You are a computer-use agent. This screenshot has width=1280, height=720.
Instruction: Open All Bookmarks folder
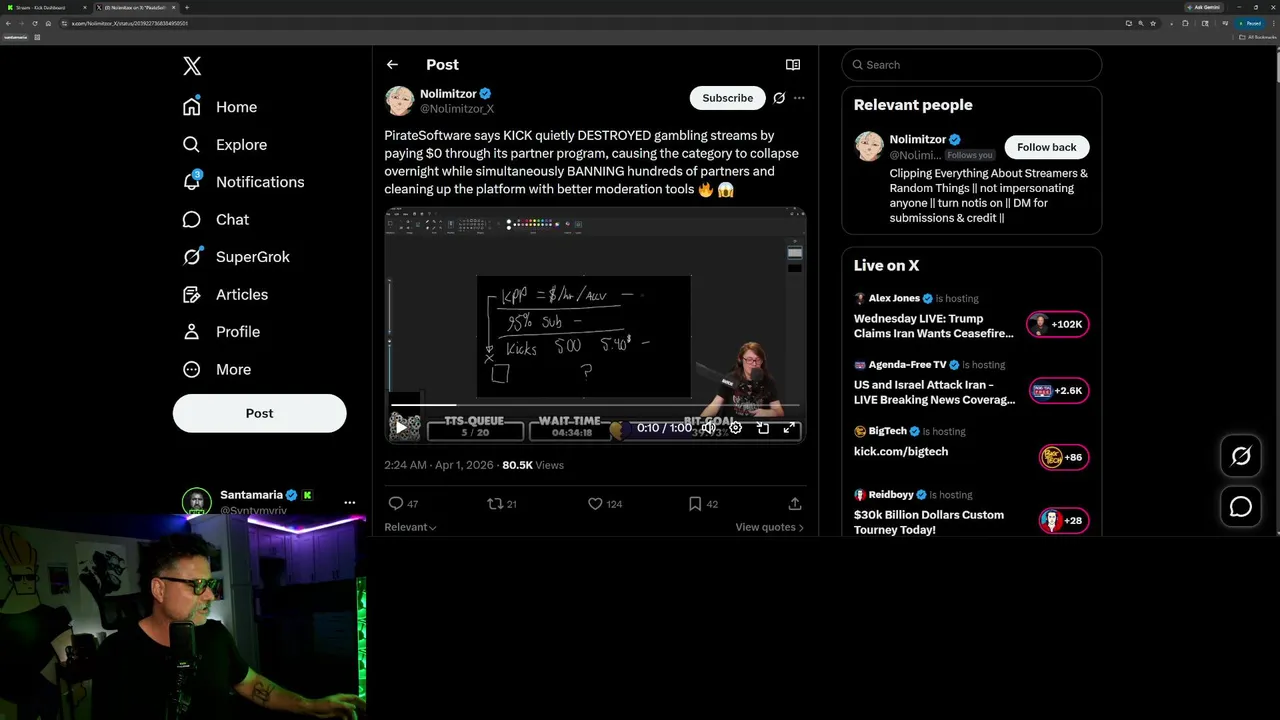coord(1258,37)
